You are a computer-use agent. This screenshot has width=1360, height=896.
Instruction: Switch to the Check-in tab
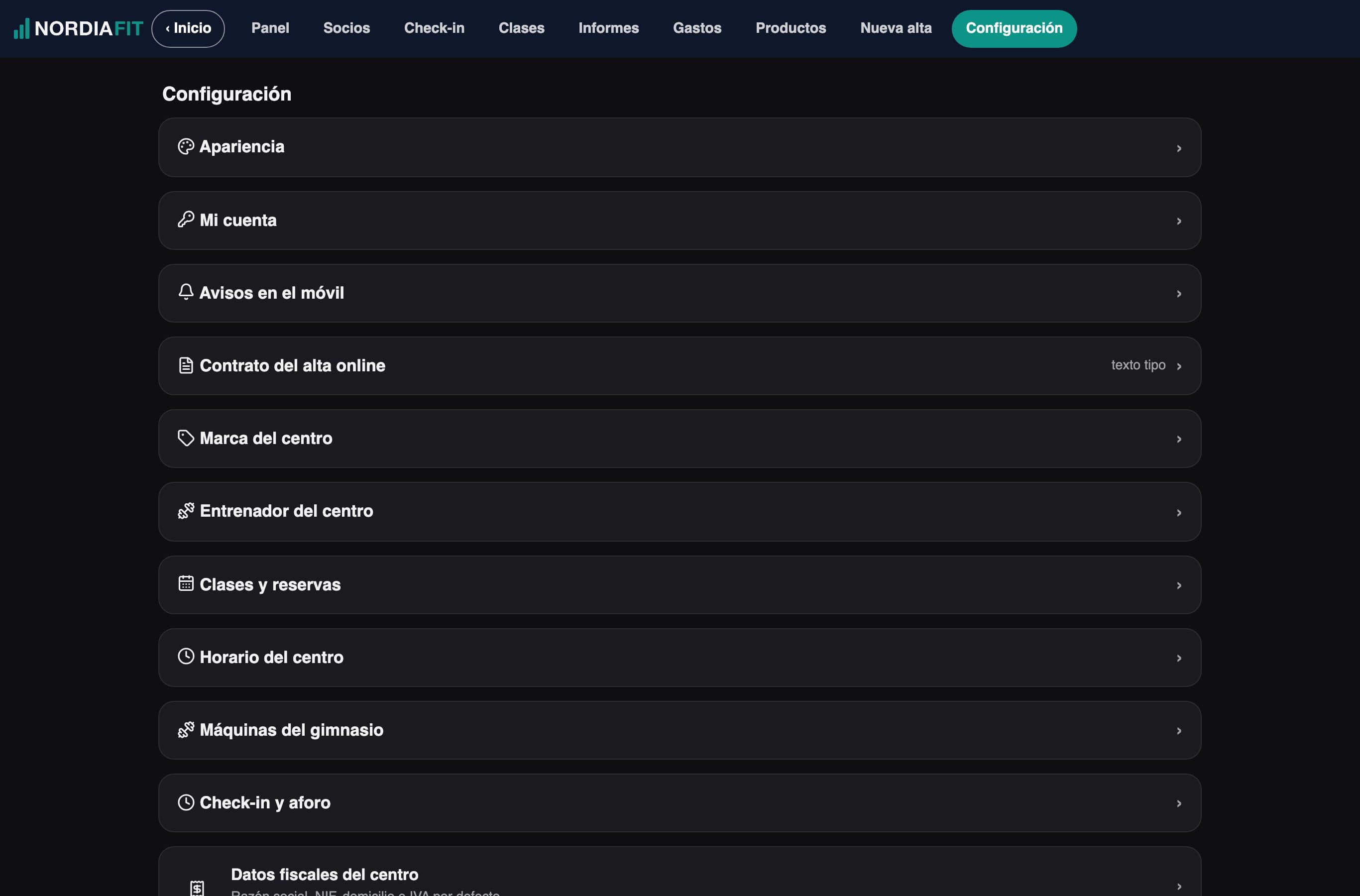tap(434, 28)
